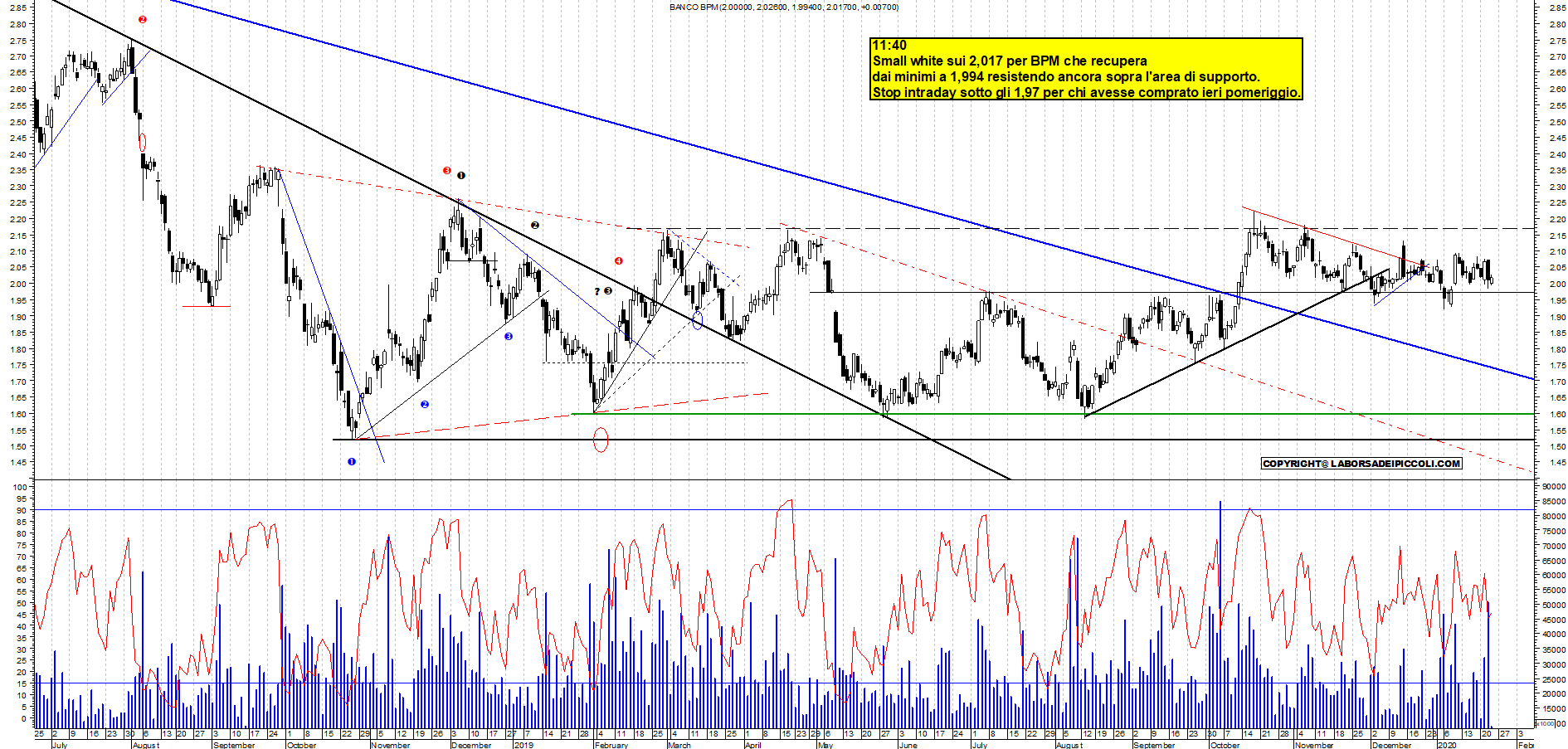Select the 11:40 timestamp in yellow note

(x=889, y=46)
